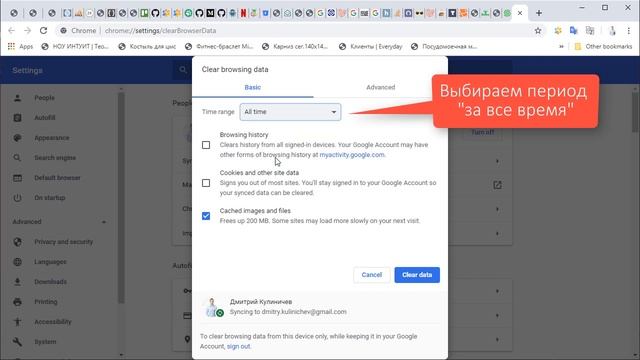Open the Фитнес-браслет bookmark
The height and width of the screenshot is (360, 640).
point(219,47)
